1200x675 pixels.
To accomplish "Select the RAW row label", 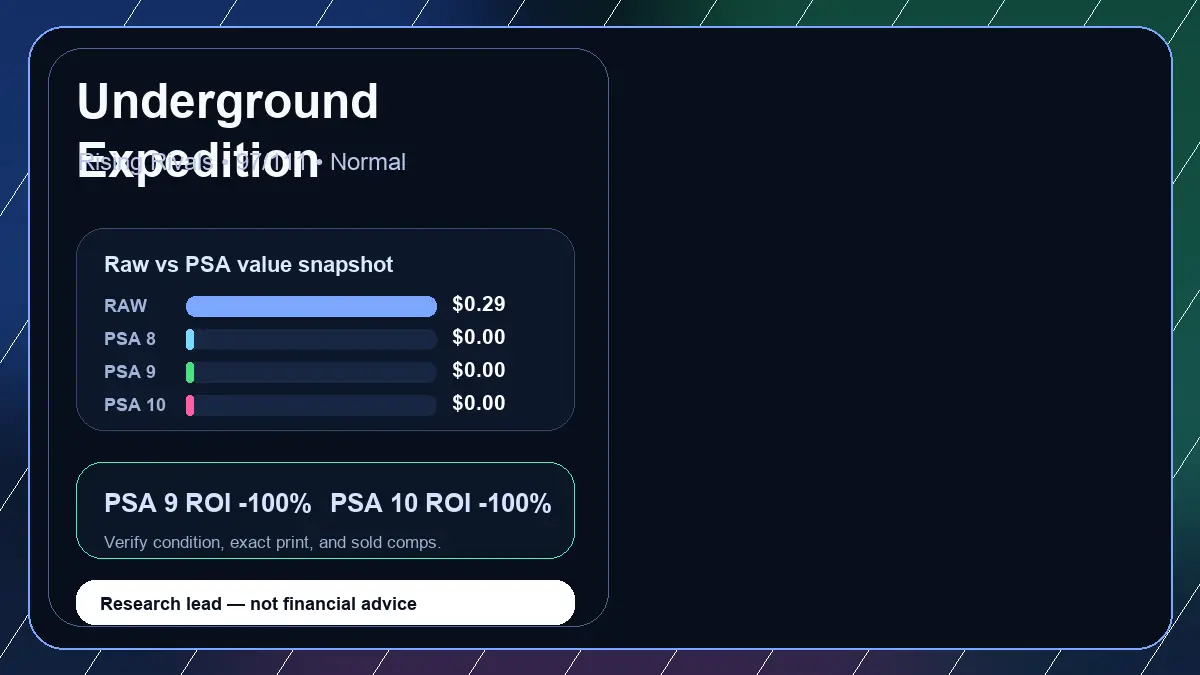I will click(125, 306).
